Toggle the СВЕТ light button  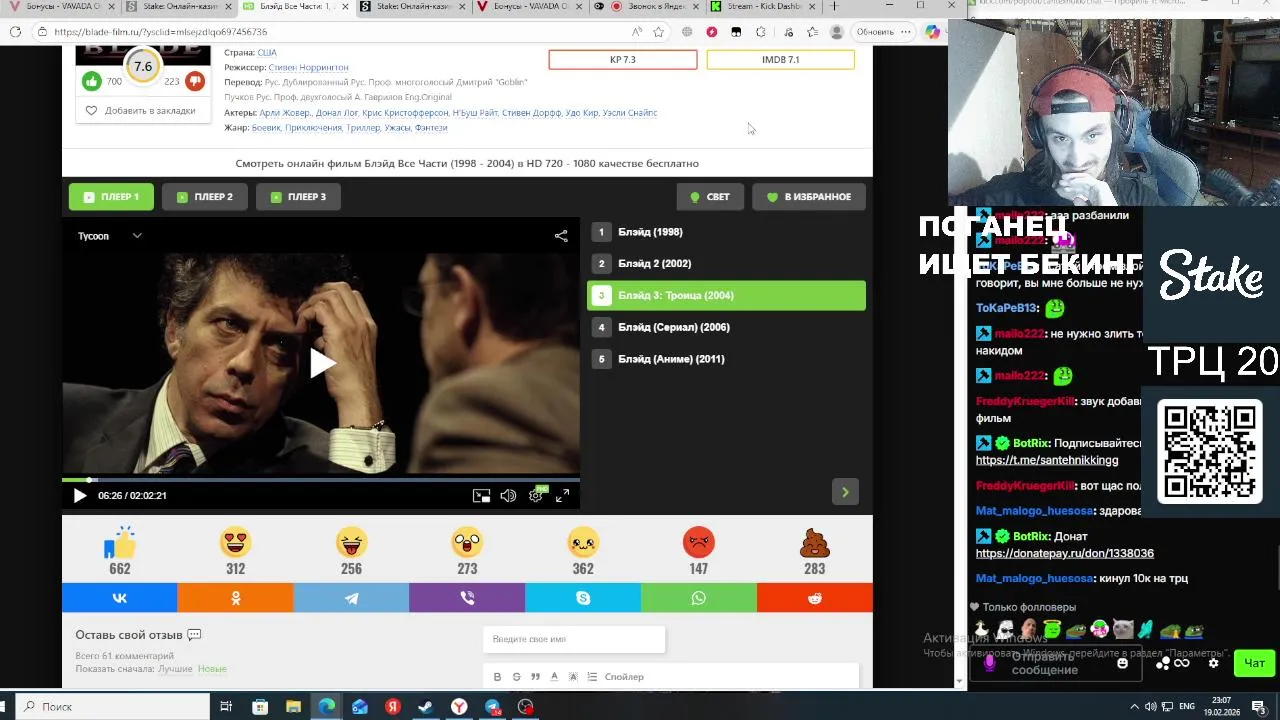click(x=710, y=197)
